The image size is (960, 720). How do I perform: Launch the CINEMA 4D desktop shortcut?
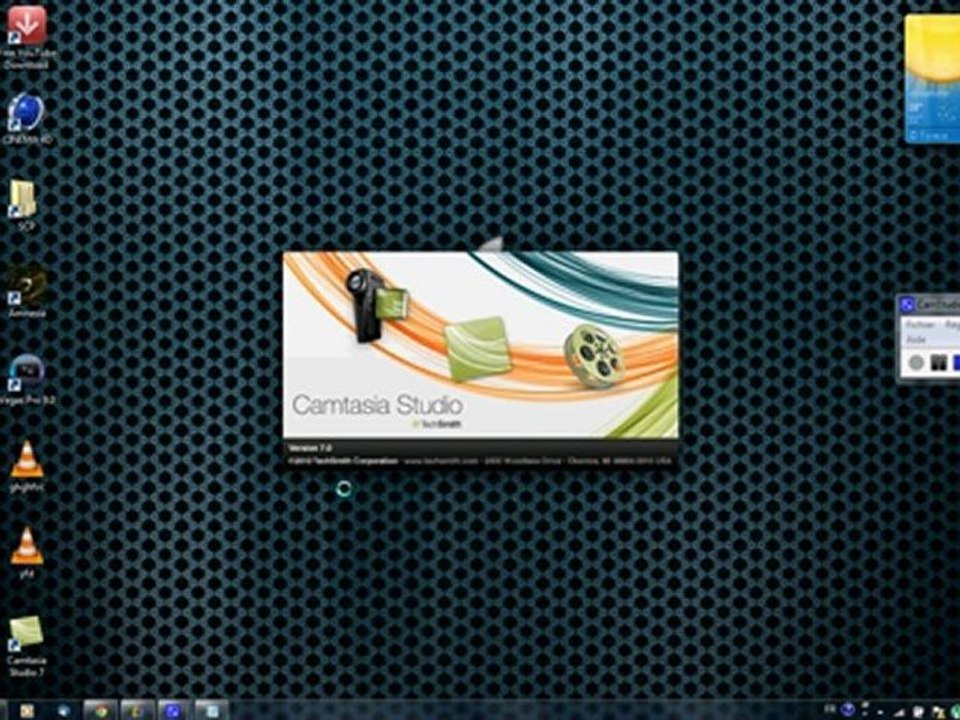tap(26, 119)
